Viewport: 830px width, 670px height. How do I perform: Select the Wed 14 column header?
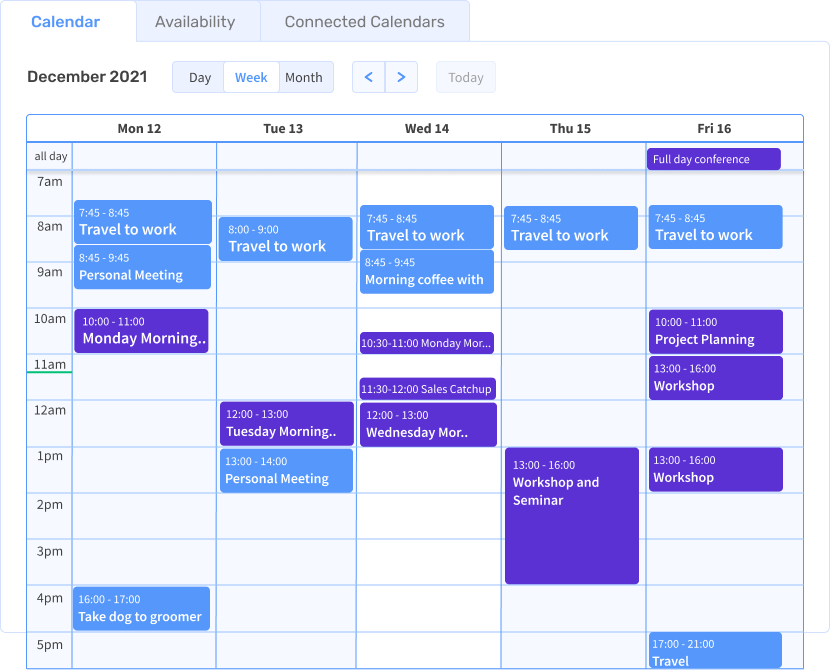pyautogui.click(x=427, y=129)
